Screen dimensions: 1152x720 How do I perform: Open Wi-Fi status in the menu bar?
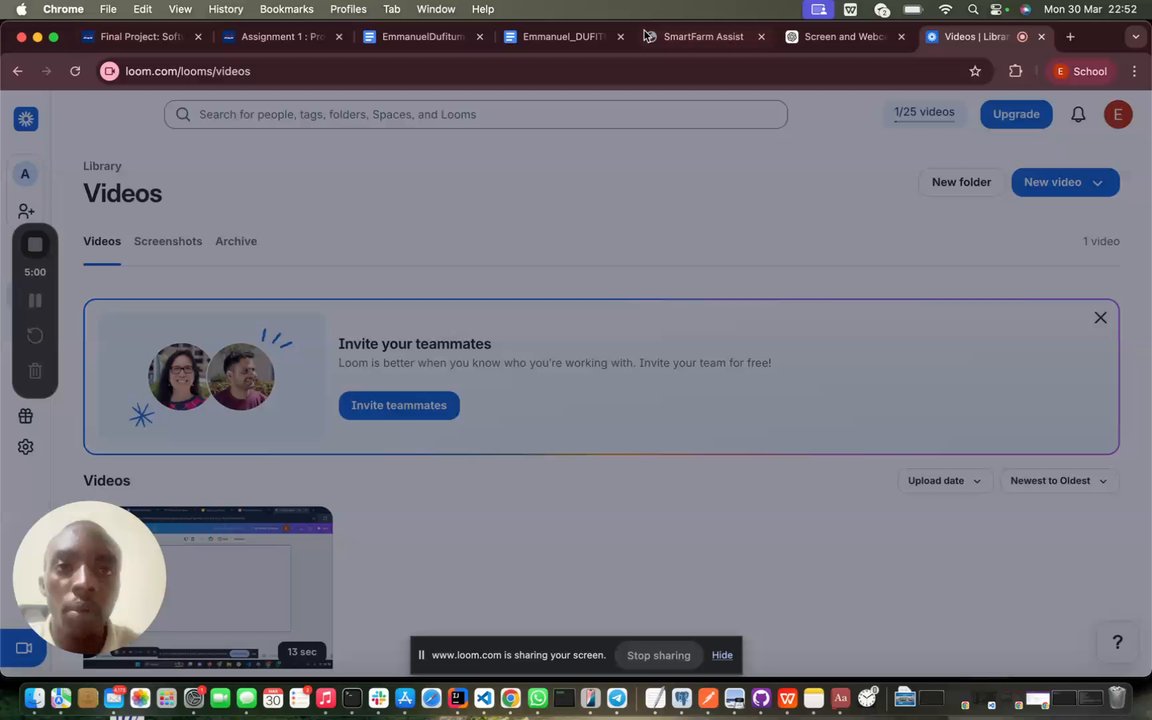coord(946,9)
